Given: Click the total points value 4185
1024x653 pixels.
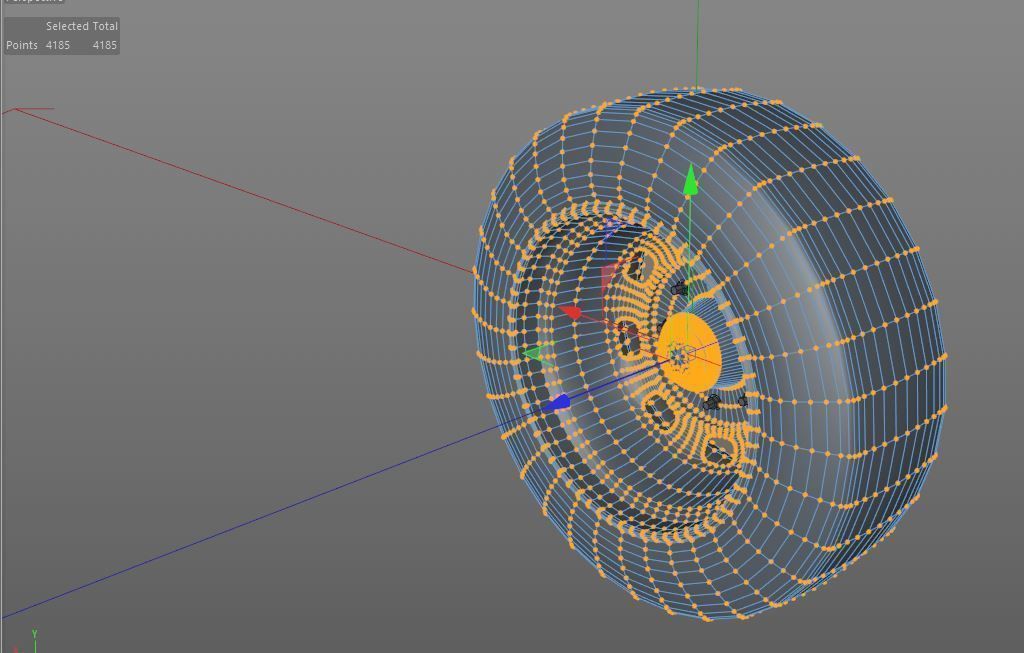Looking at the screenshot, I should click(x=104, y=45).
